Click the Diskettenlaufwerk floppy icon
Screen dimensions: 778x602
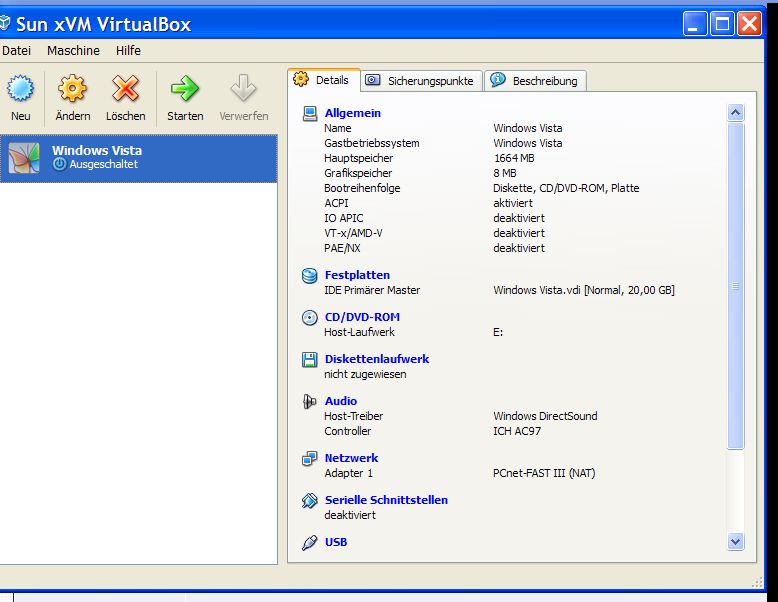(x=309, y=359)
